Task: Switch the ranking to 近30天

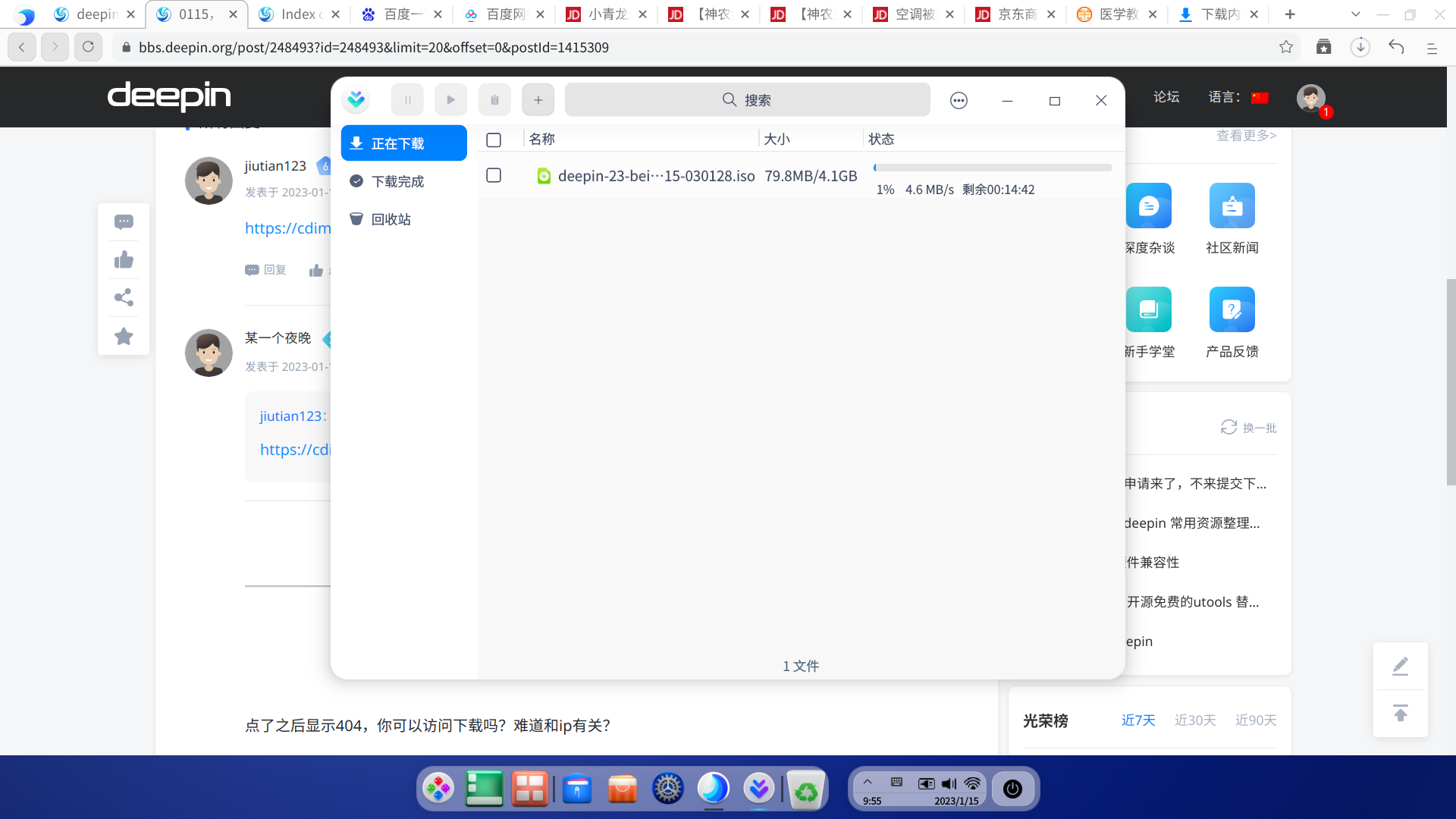Action: pos(1195,720)
